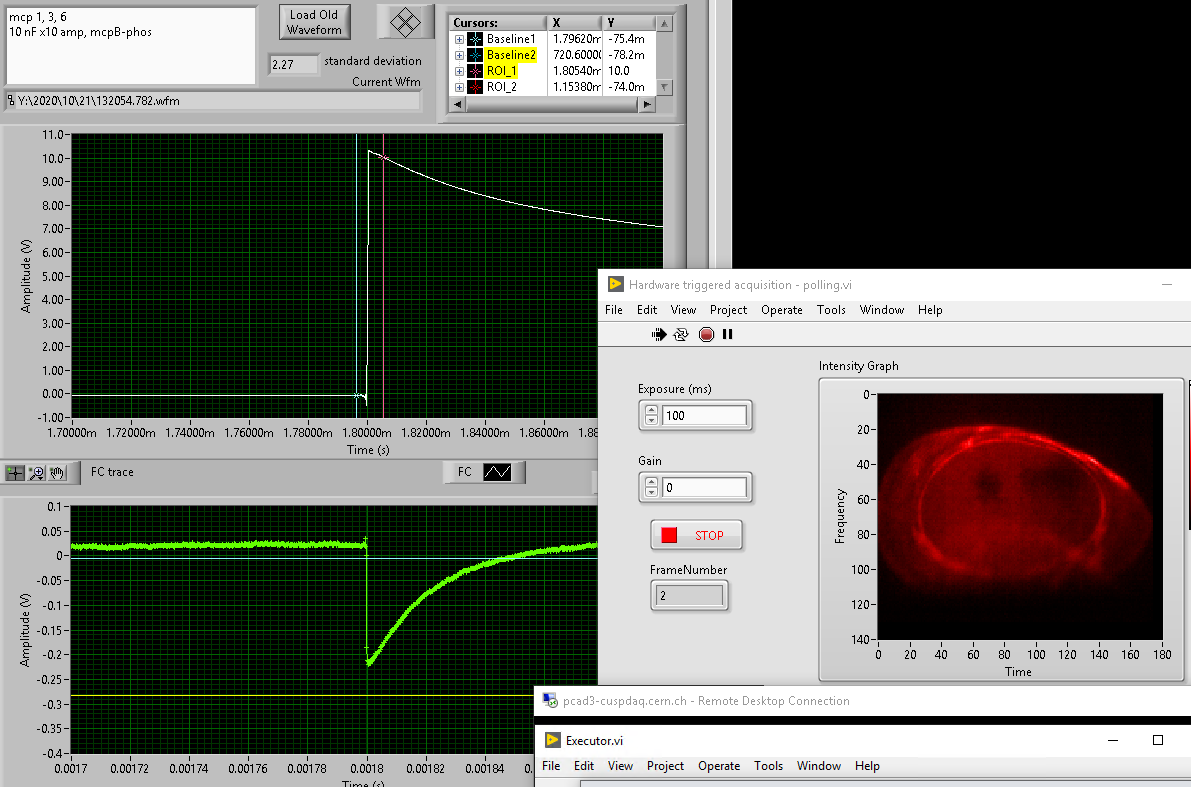Click the Baseline2 cursor color icon

[x=475, y=55]
